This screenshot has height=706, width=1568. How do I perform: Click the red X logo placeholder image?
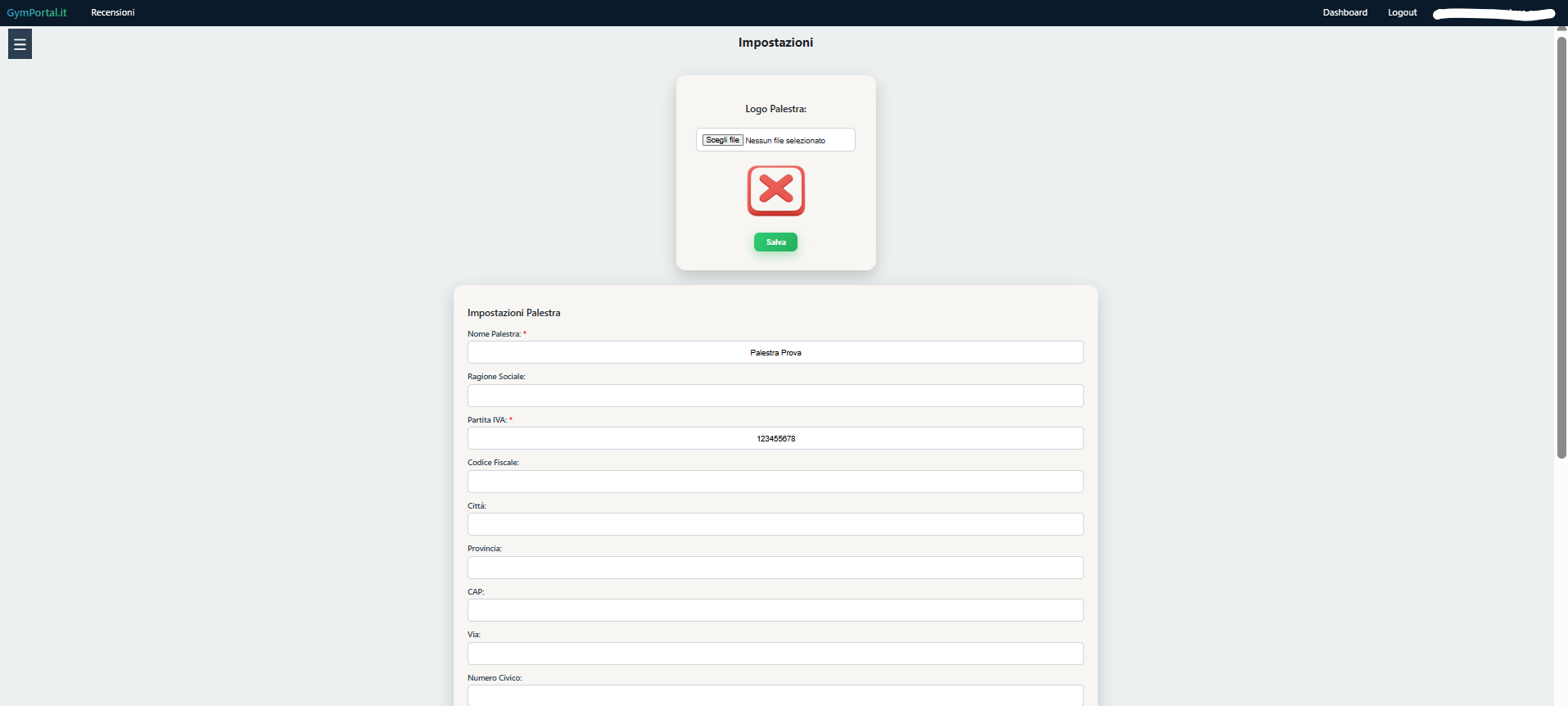coord(775,191)
